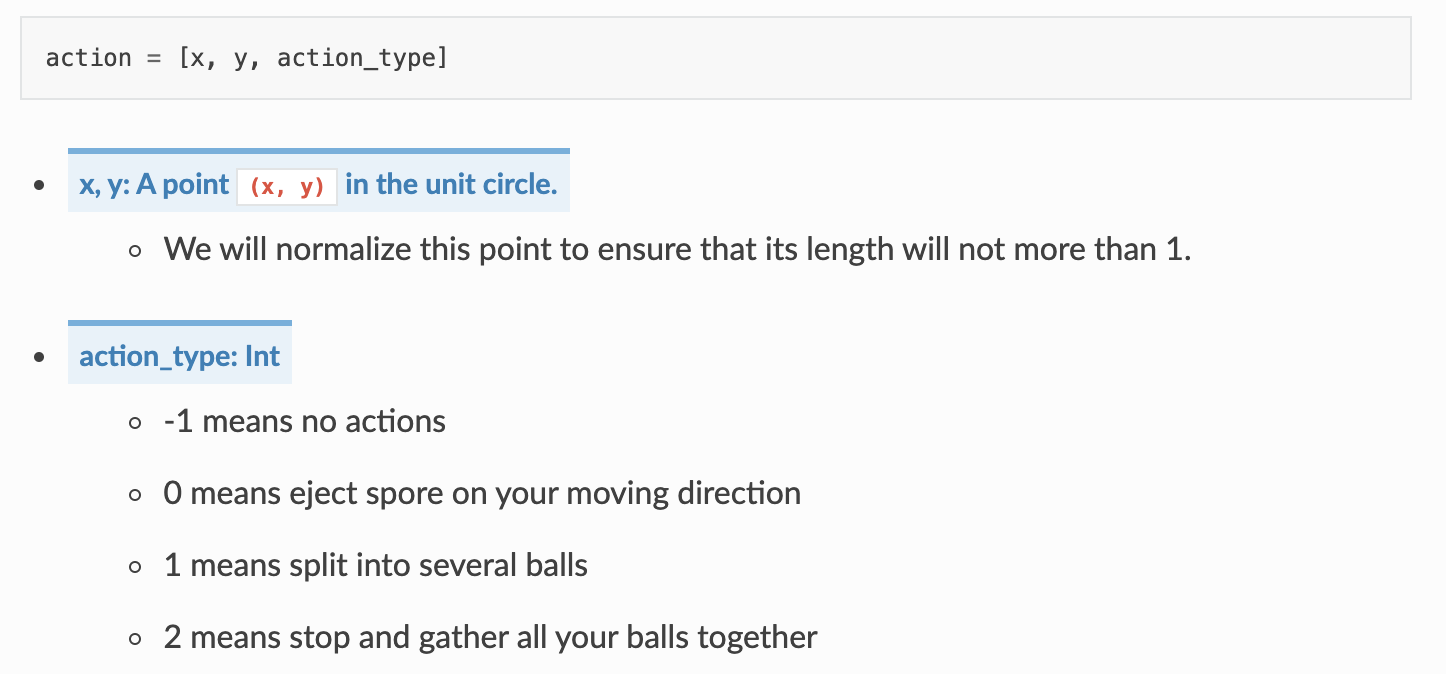Click the highlighted "action_type: Int" label

pos(180,357)
